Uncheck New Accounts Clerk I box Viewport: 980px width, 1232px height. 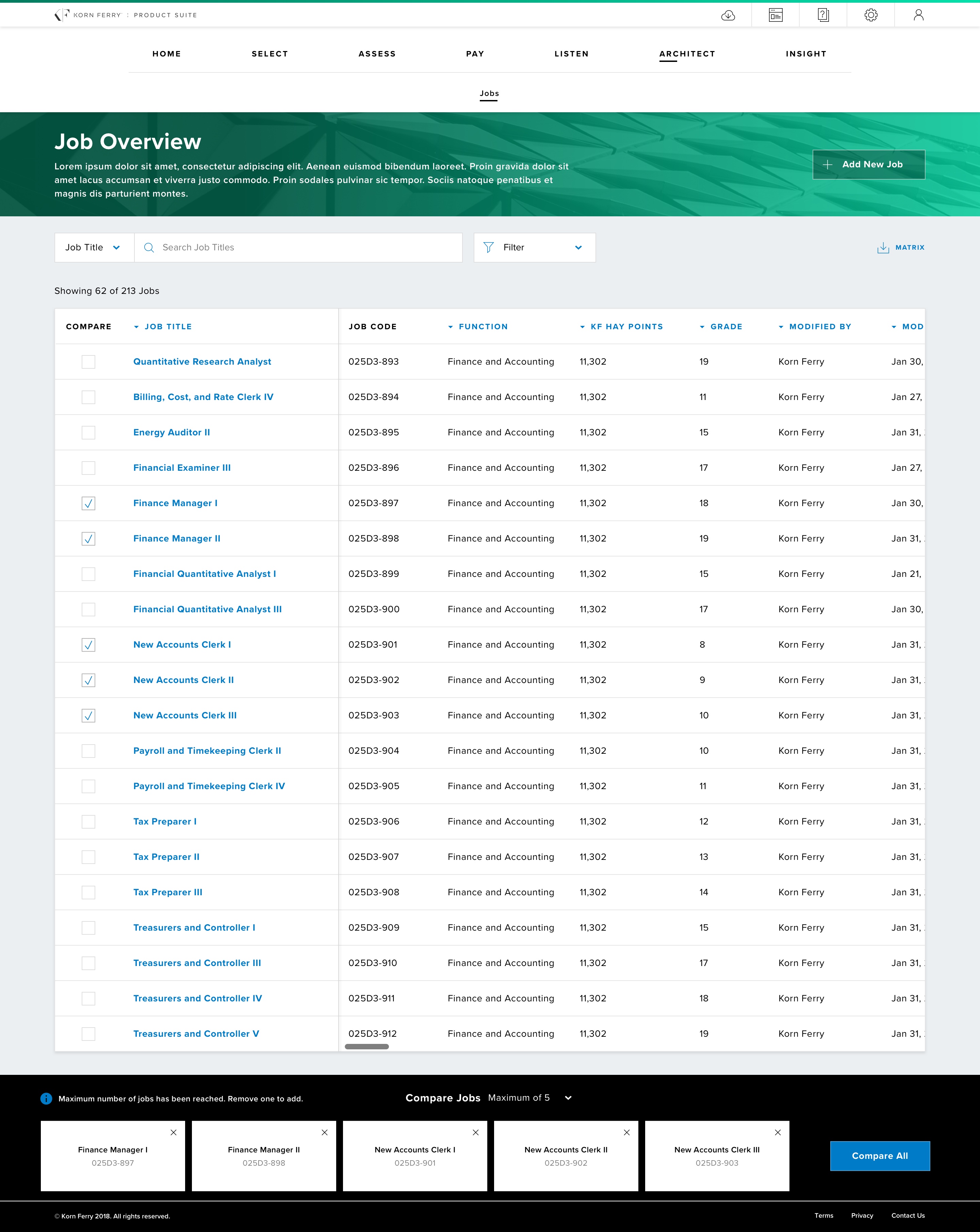pos(88,645)
